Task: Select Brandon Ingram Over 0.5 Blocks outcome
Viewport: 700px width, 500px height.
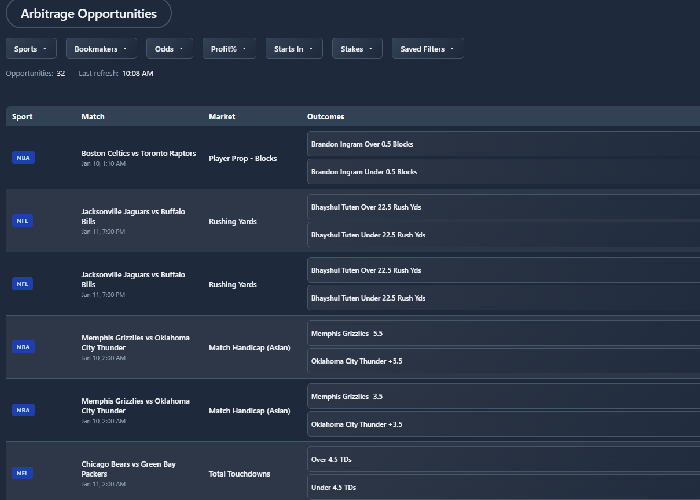Action: coord(503,144)
